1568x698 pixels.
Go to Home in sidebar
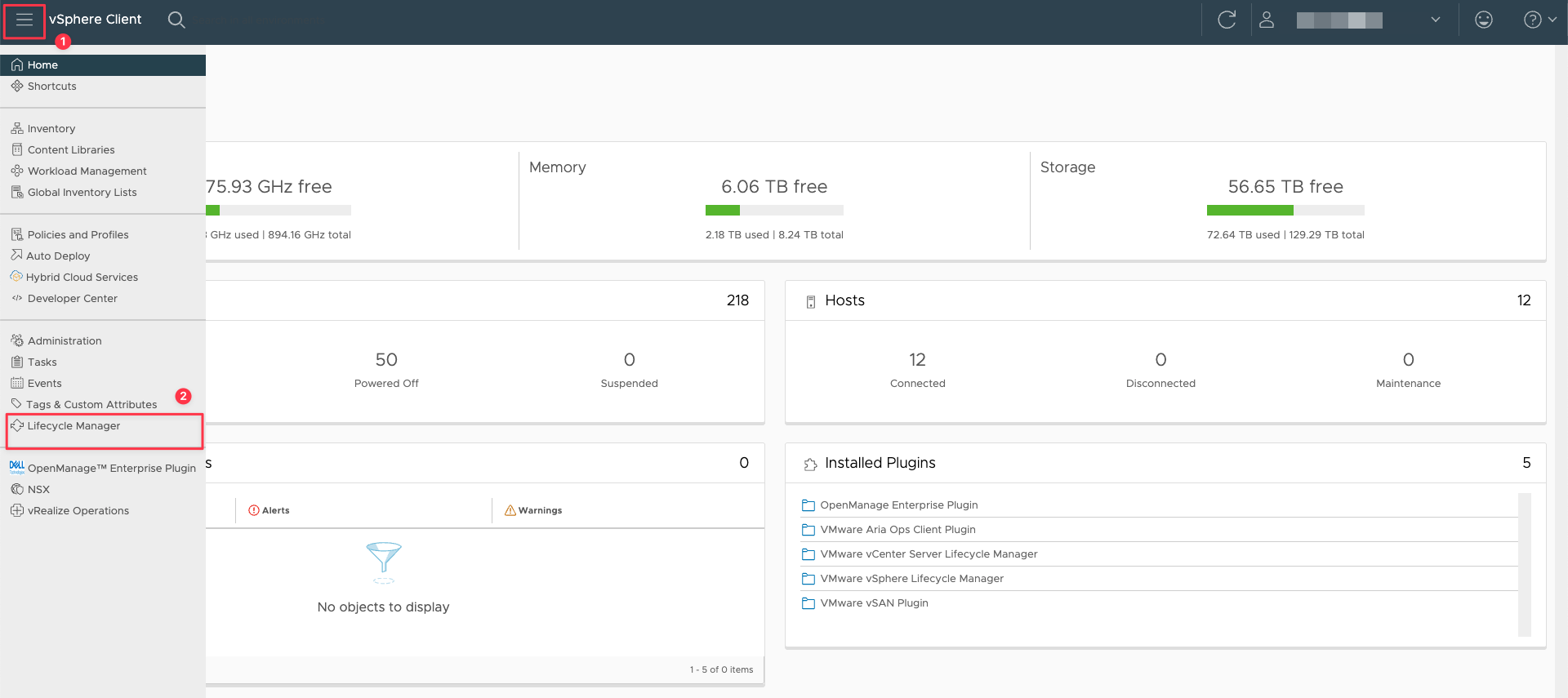pyautogui.click(x=103, y=65)
